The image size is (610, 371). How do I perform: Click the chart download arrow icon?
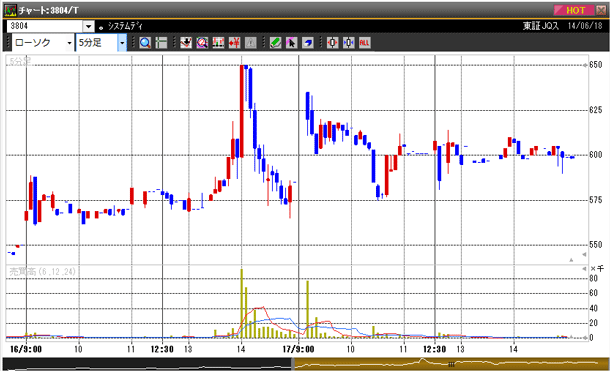click(186, 43)
